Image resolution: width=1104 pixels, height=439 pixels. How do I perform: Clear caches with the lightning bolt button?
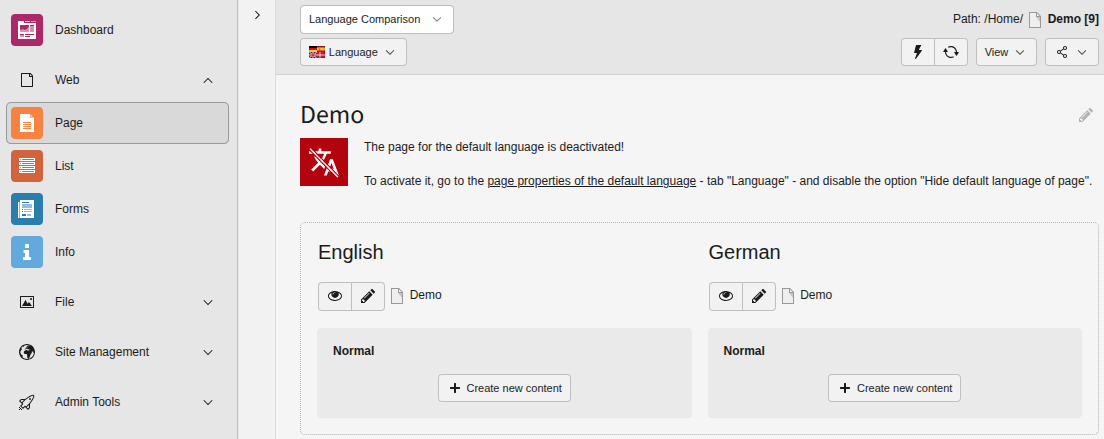pyautogui.click(x=918, y=52)
